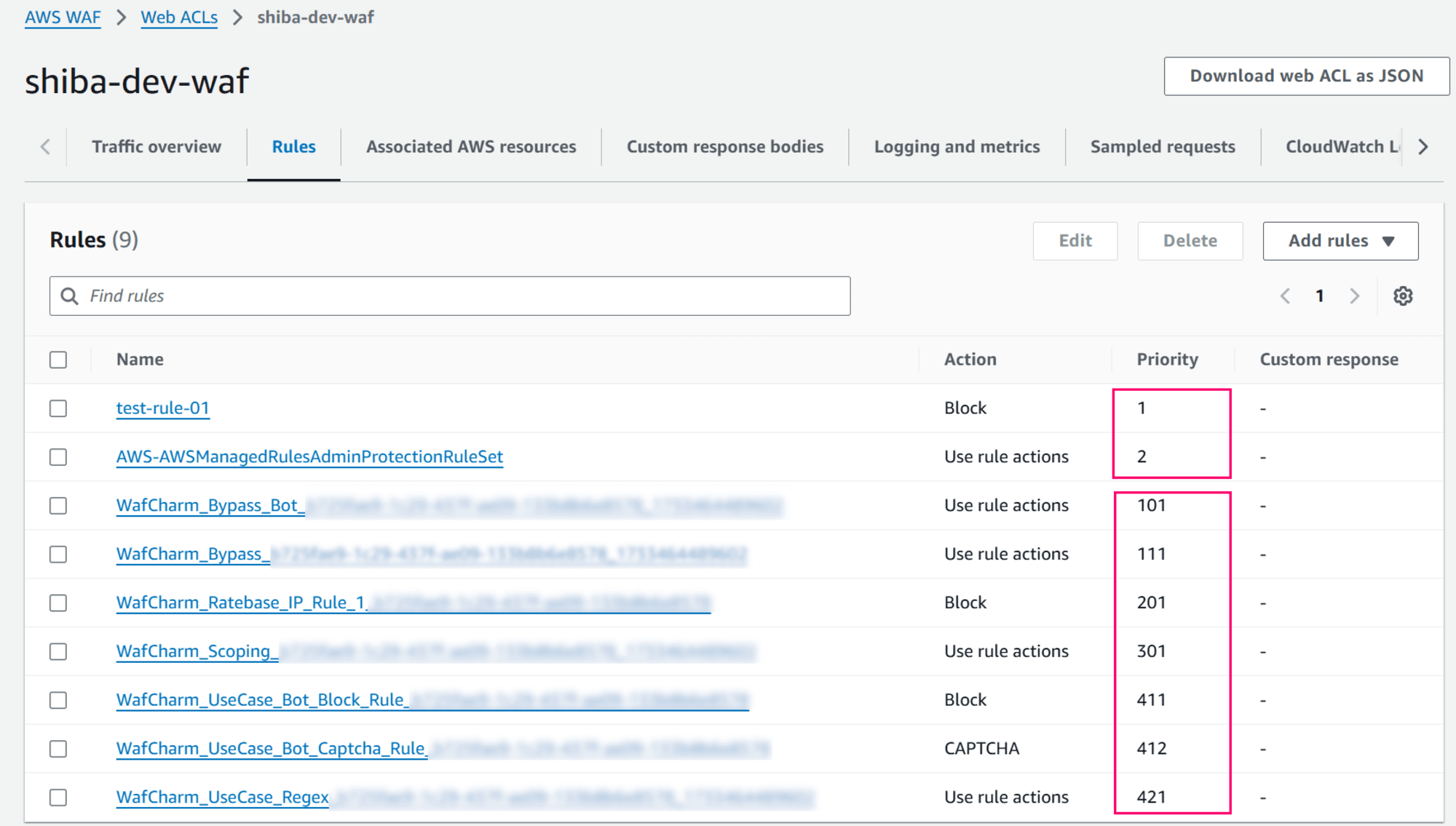Select the test-rule-01 checkbox
The width and height of the screenshot is (1456, 826).
click(x=58, y=407)
